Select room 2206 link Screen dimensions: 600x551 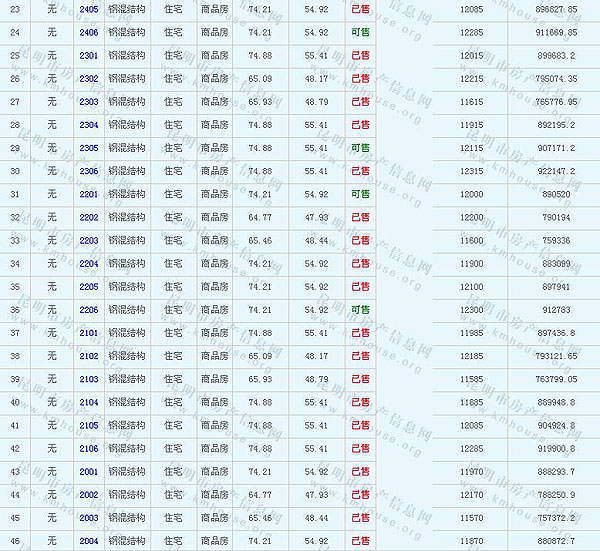(89, 310)
